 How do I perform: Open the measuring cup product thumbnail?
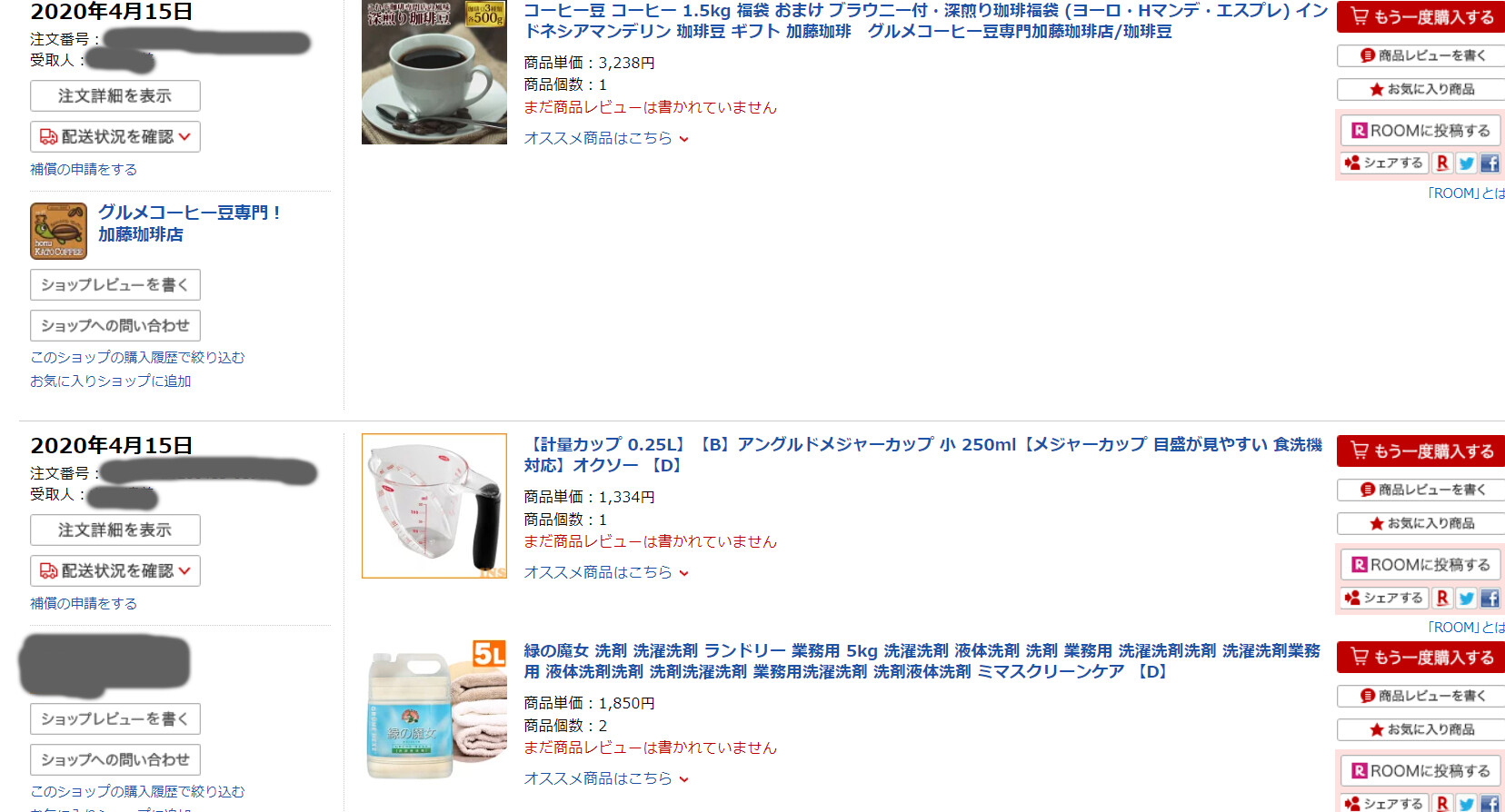434,506
